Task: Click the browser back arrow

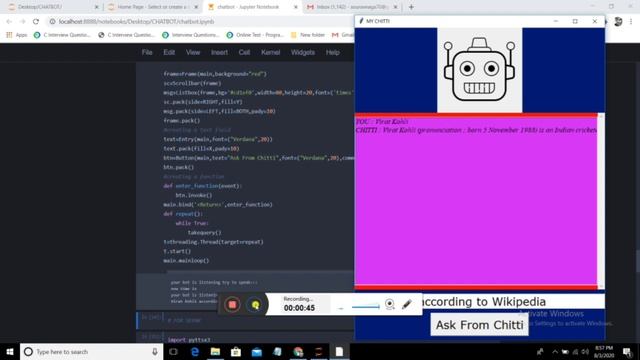Action: point(9,21)
